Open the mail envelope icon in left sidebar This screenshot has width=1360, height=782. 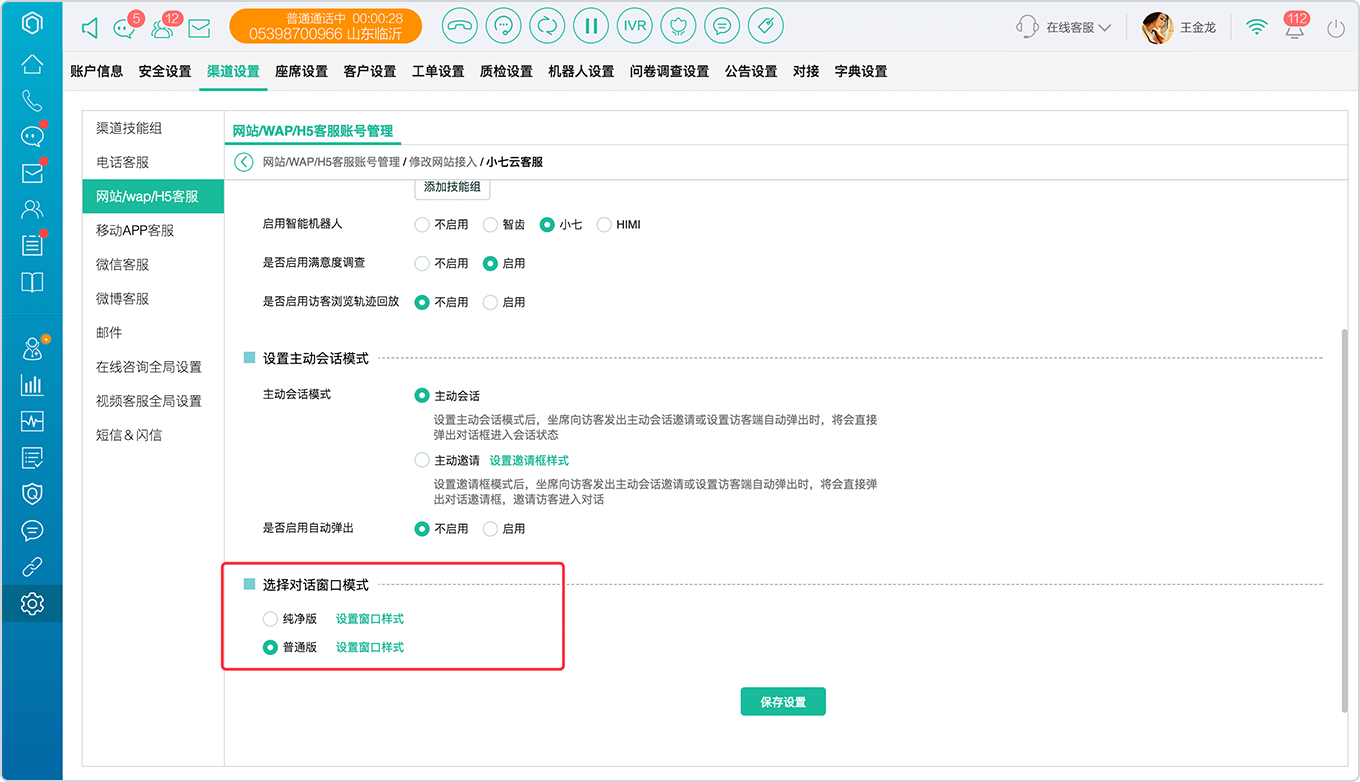[x=32, y=173]
